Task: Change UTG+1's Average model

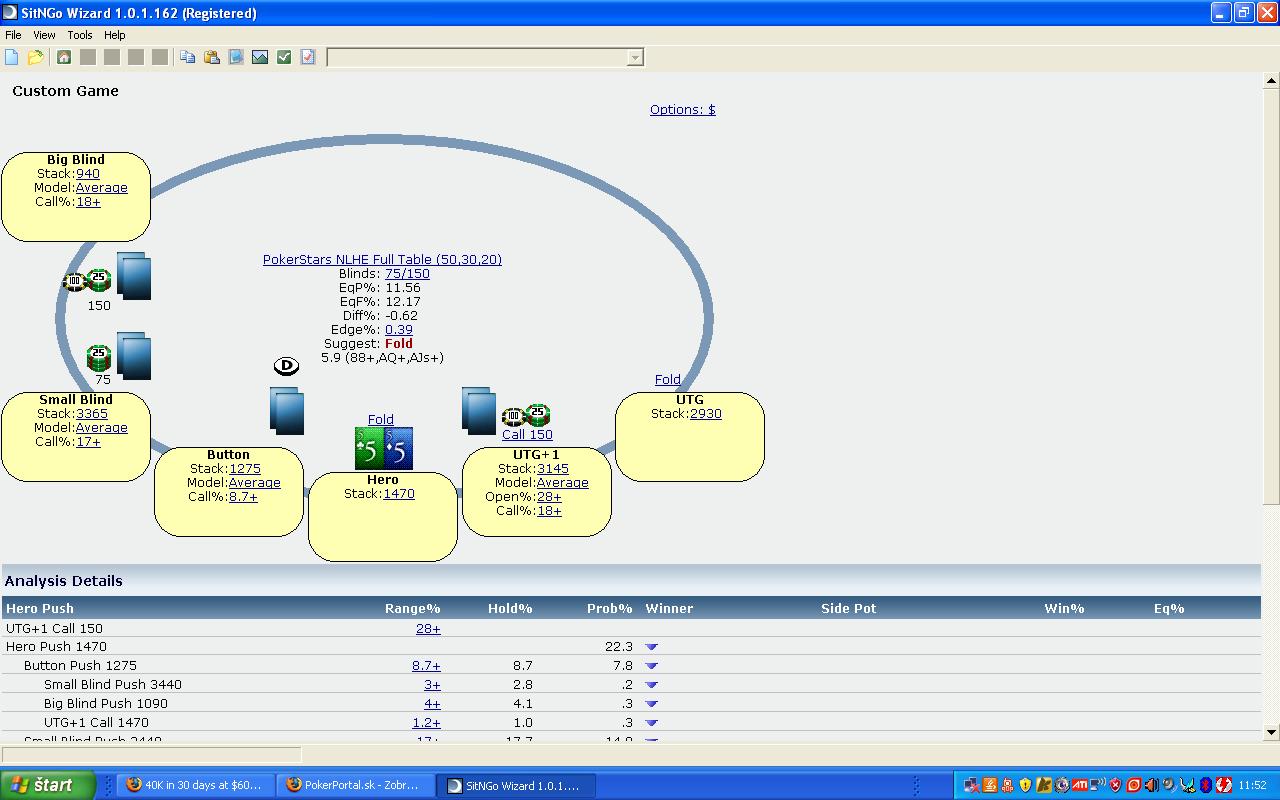Action: pyautogui.click(x=563, y=482)
